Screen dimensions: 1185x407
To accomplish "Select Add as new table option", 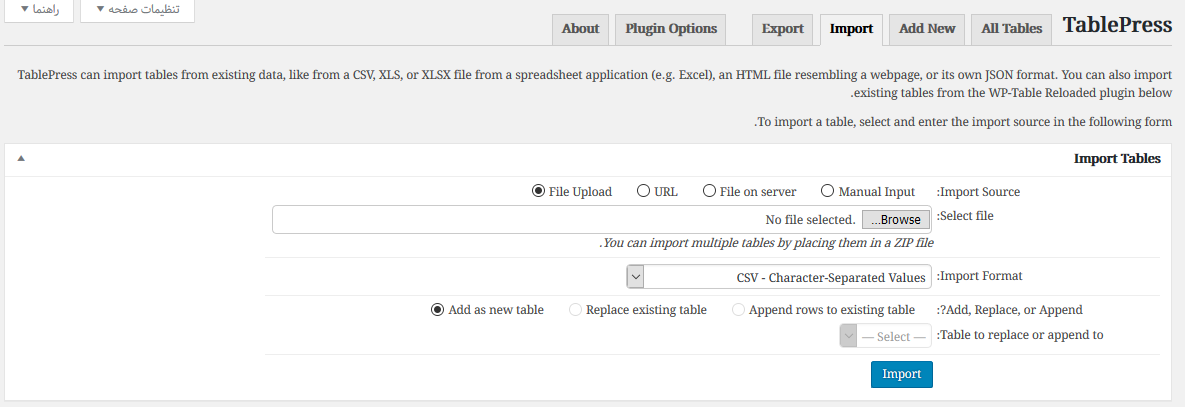I will pyautogui.click(x=437, y=310).
